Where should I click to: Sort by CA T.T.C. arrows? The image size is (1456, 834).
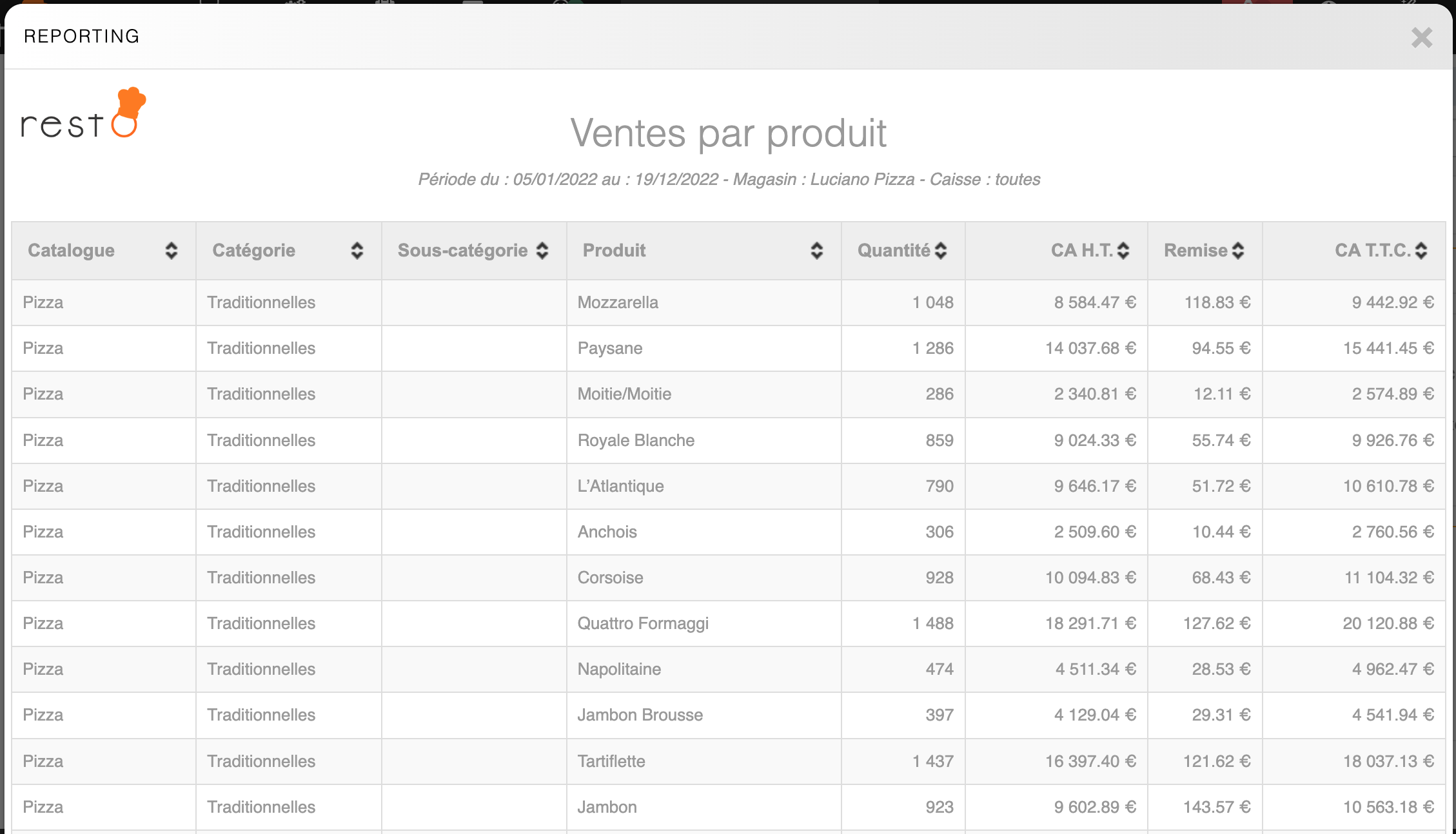click(1421, 251)
